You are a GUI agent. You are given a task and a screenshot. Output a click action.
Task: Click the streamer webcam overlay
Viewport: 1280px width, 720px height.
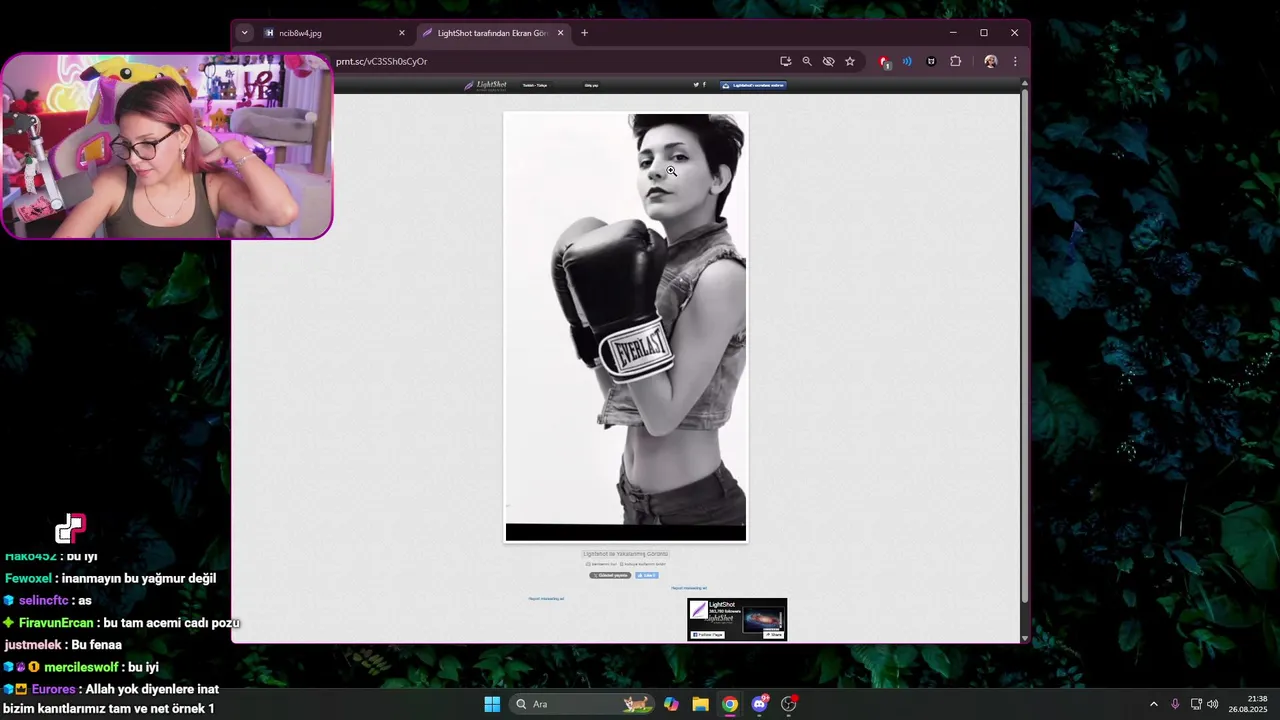click(x=166, y=146)
